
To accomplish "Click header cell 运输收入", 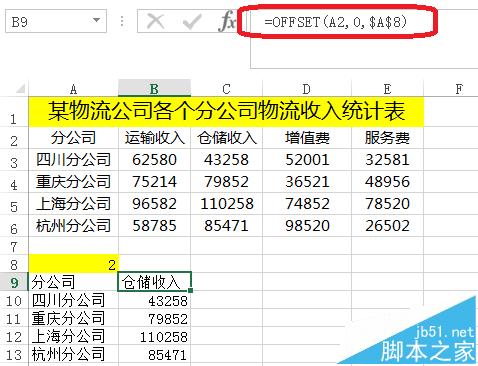I will coord(154,138).
